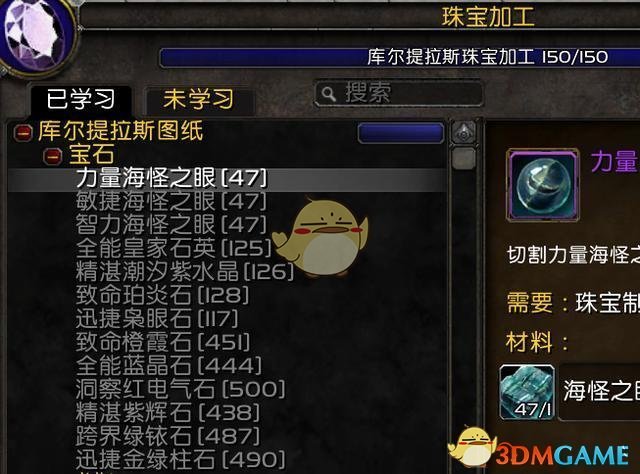Select recipe 力量海怪之眼 [47]

click(x=227, y=178)
